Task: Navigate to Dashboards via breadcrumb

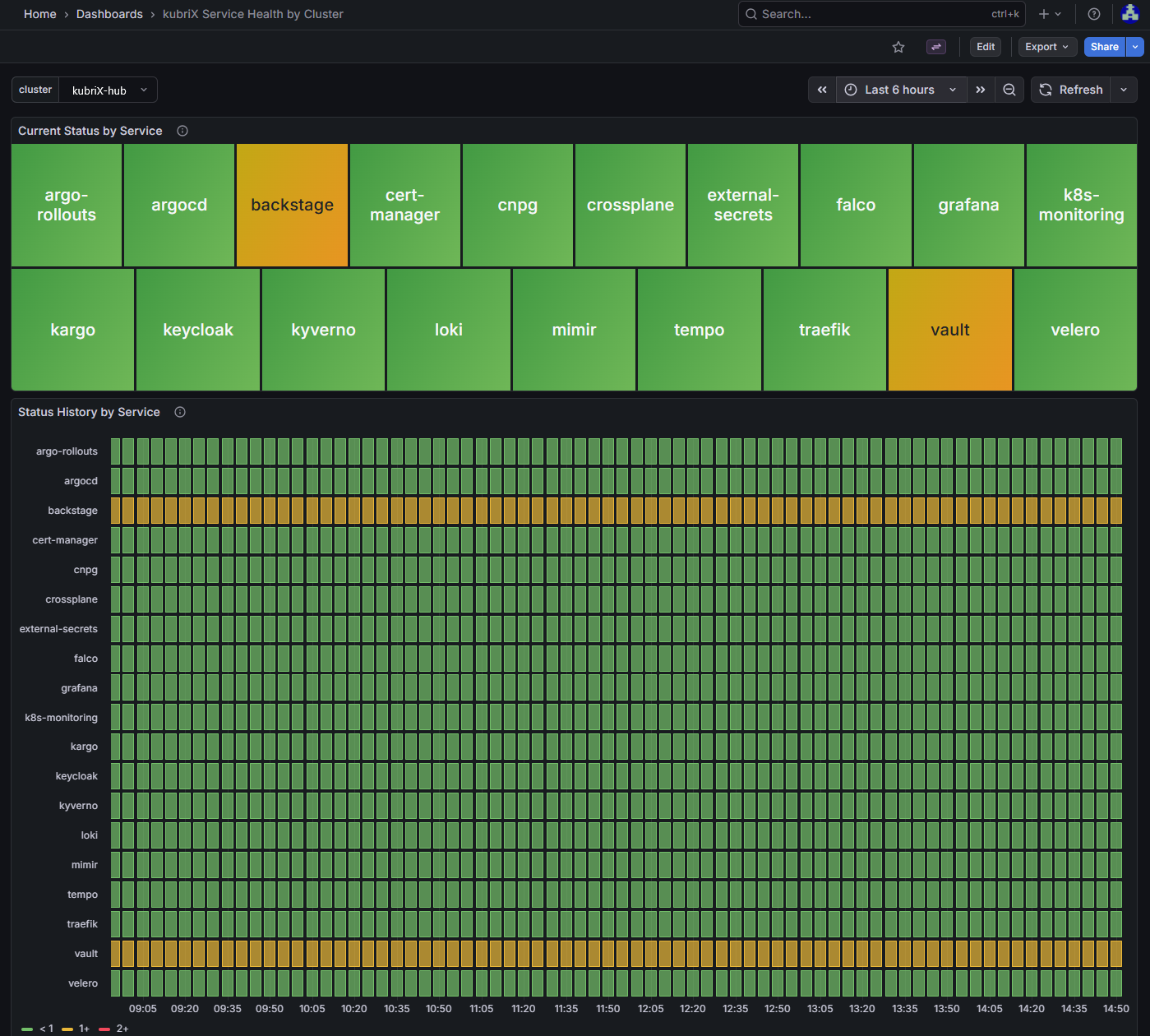Action: [109, 14]
